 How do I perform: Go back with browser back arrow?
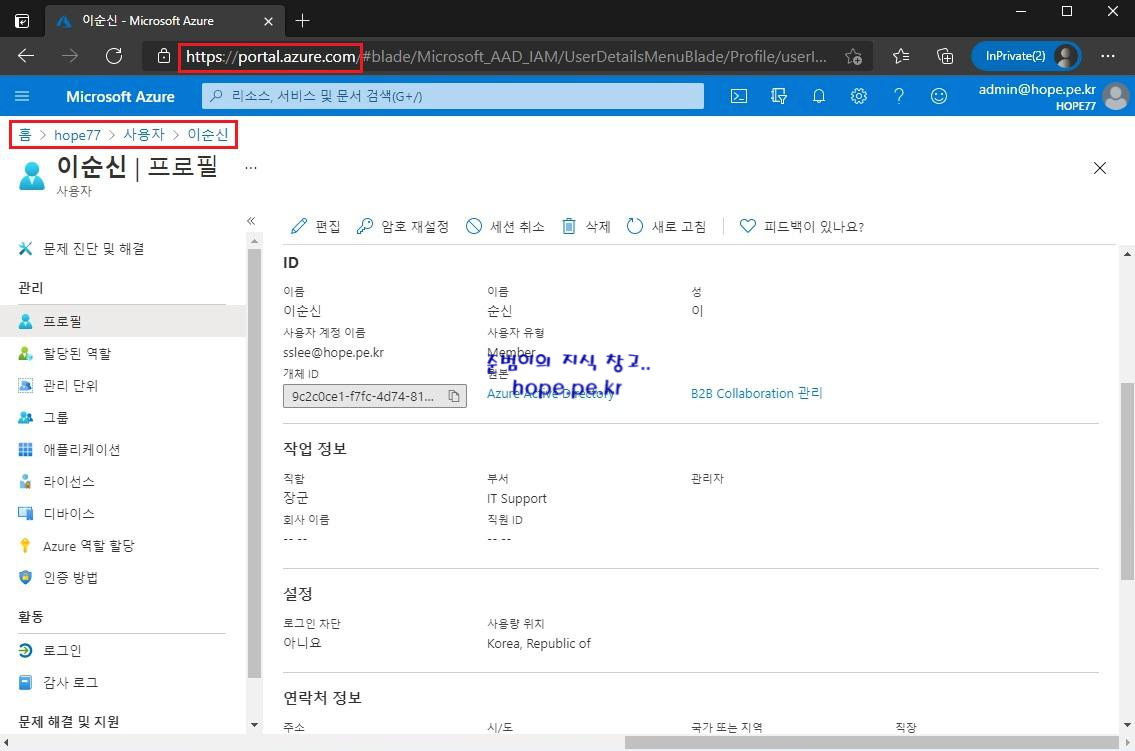26,56
